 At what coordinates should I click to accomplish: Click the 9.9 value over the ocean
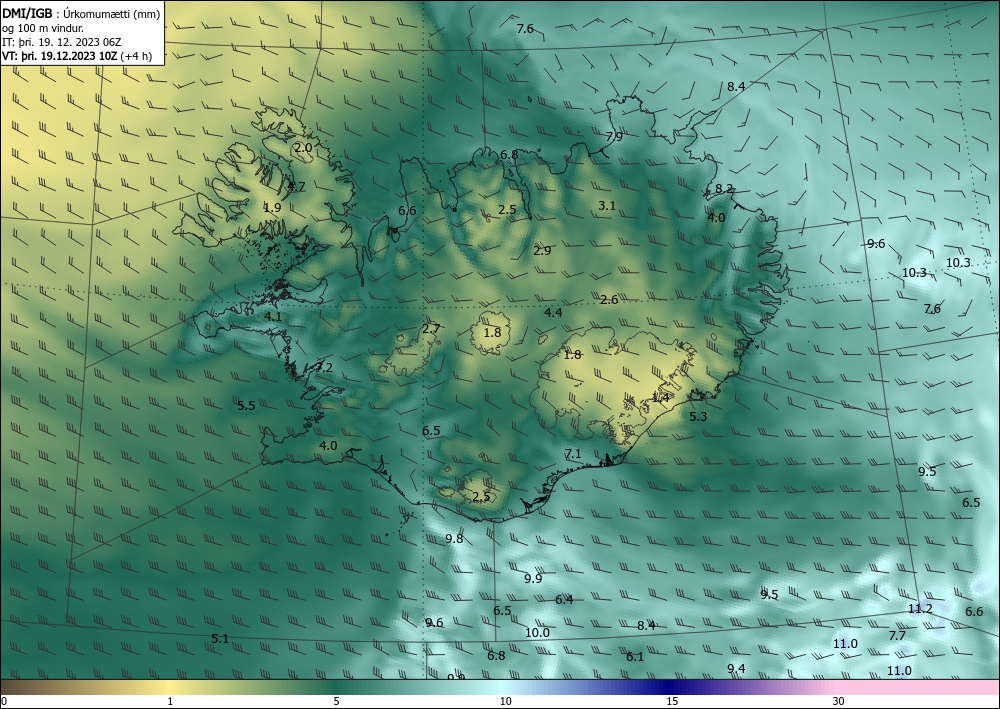tap(533, 579)
